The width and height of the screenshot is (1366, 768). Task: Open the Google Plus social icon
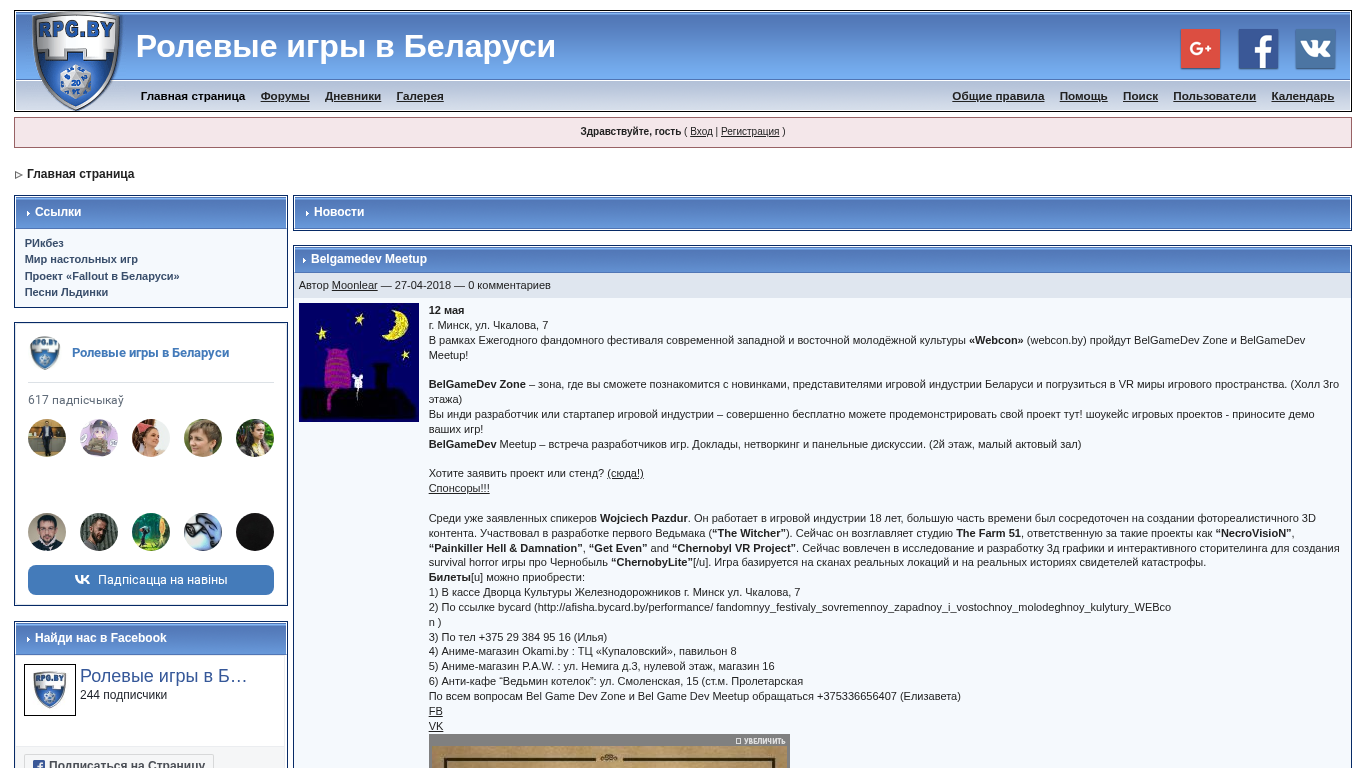[1200, 49]
